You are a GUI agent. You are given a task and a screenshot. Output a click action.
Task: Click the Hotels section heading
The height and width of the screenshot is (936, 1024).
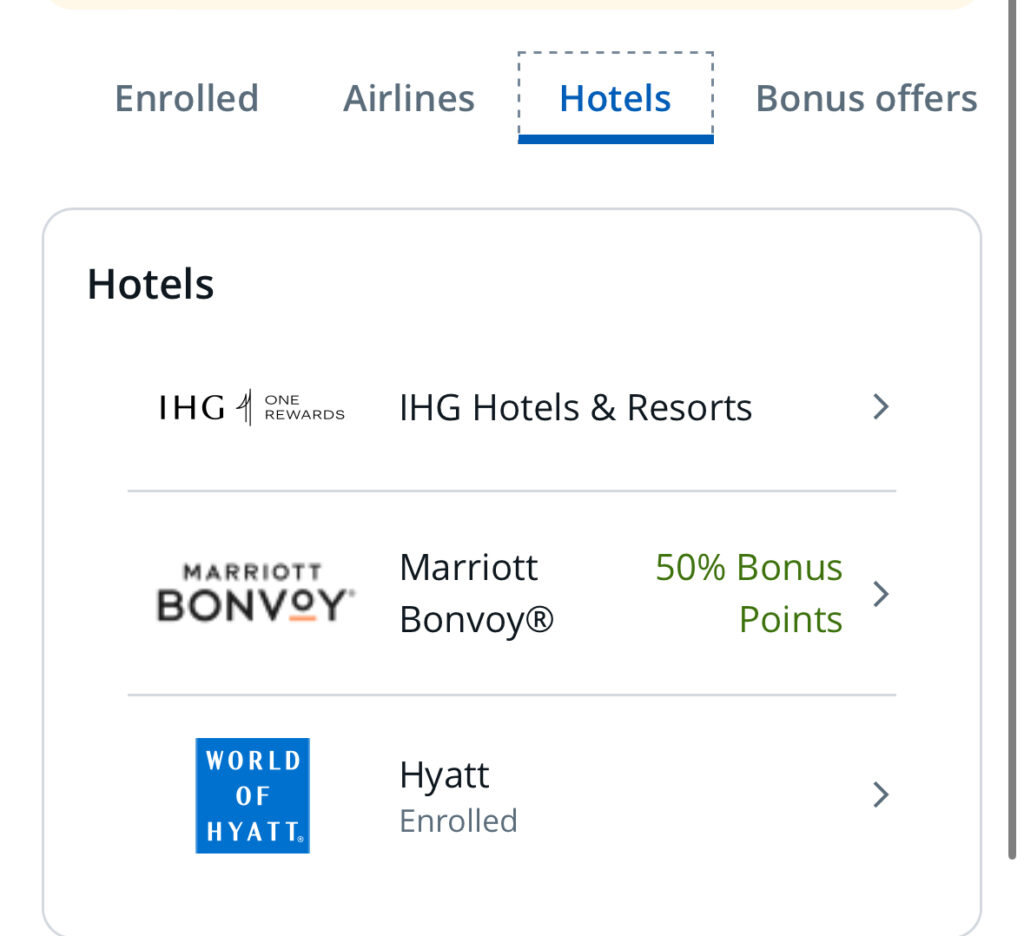click(x=151, y=285)
